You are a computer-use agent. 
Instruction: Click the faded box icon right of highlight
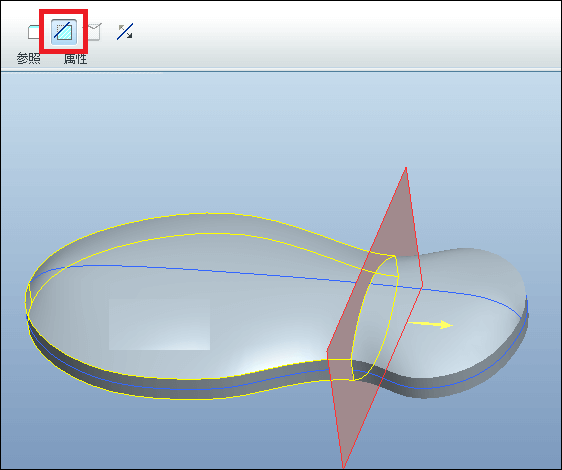(x=94, y=32)
